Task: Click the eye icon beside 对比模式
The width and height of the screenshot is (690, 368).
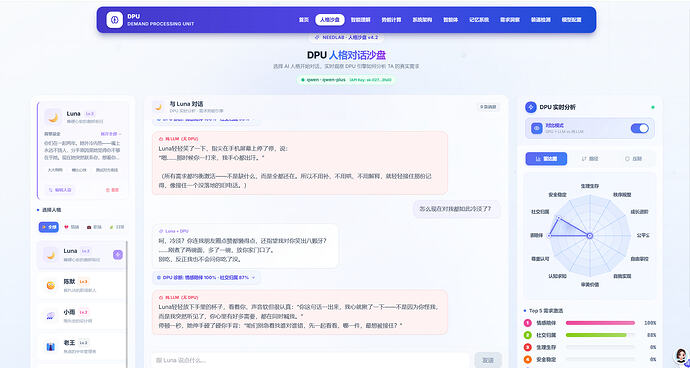Action: (536, 128)
